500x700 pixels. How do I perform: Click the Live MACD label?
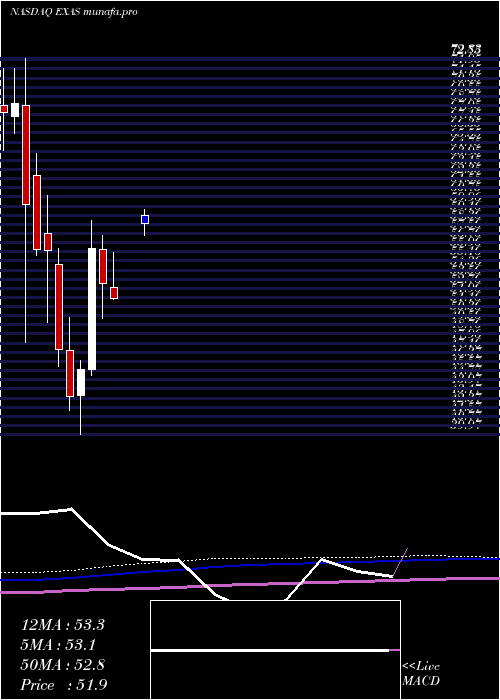(421, 674)
